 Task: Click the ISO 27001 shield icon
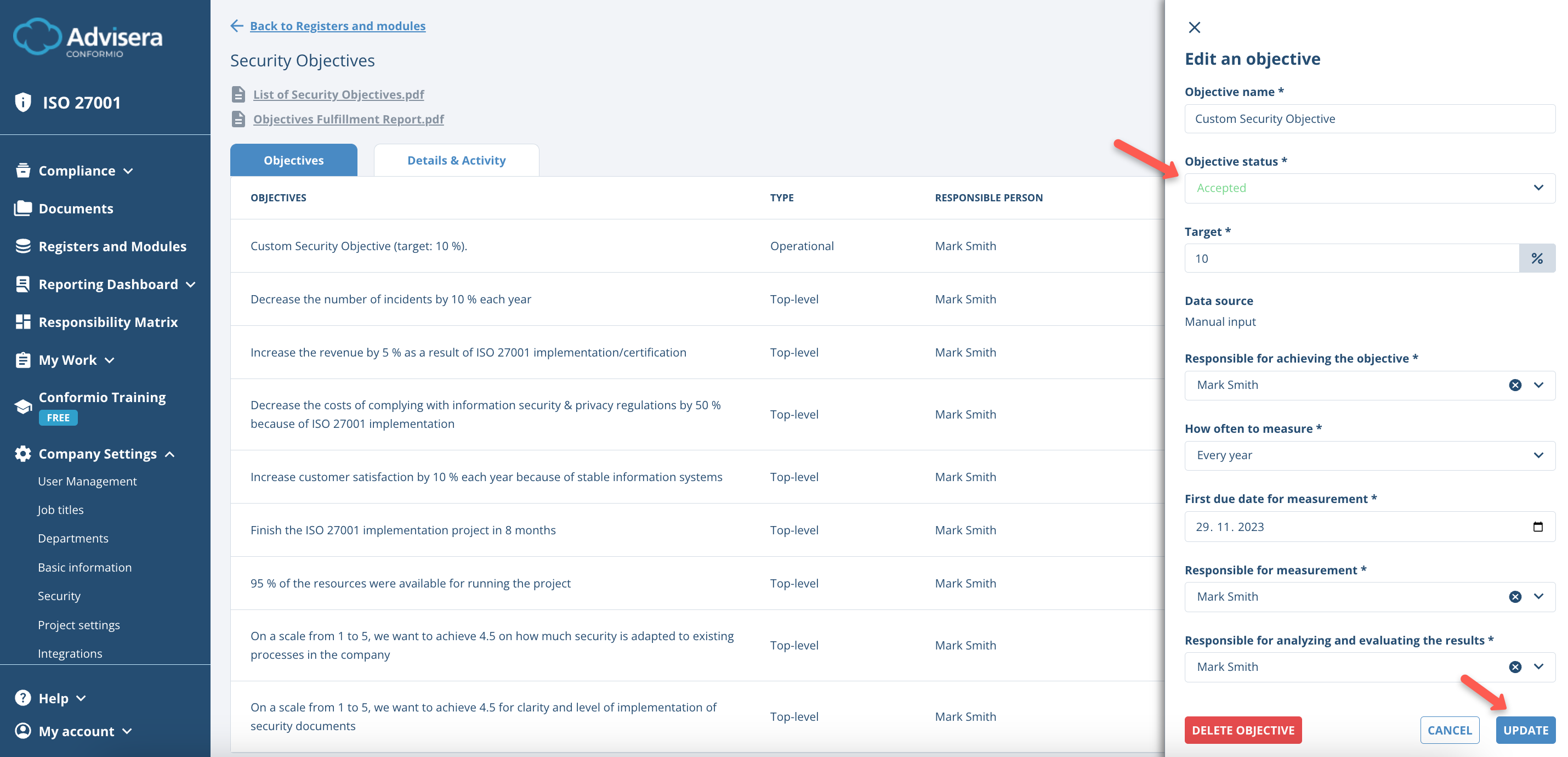coord(22,103)
